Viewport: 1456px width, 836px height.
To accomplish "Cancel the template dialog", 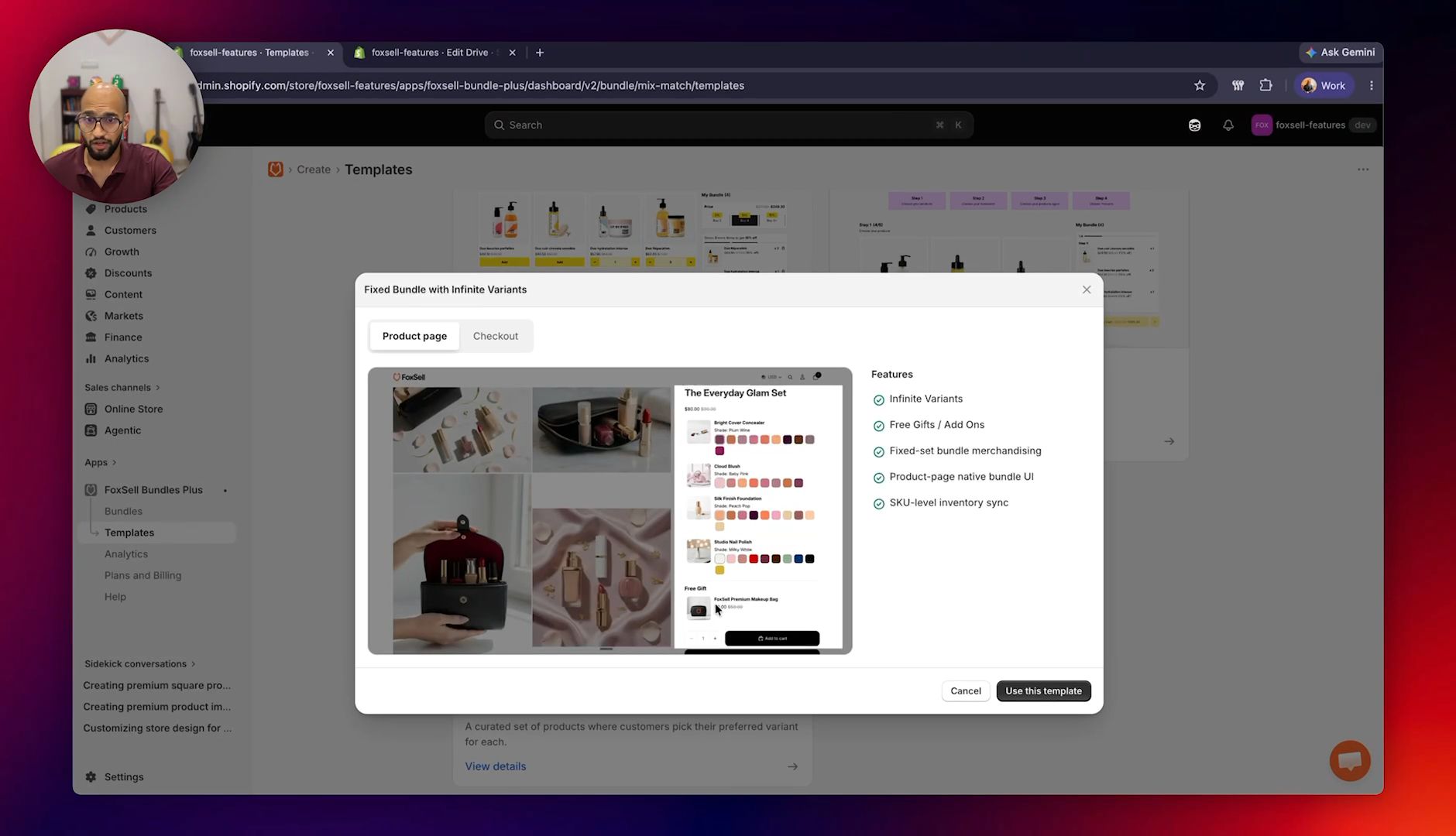I will (x=966, y=690).
